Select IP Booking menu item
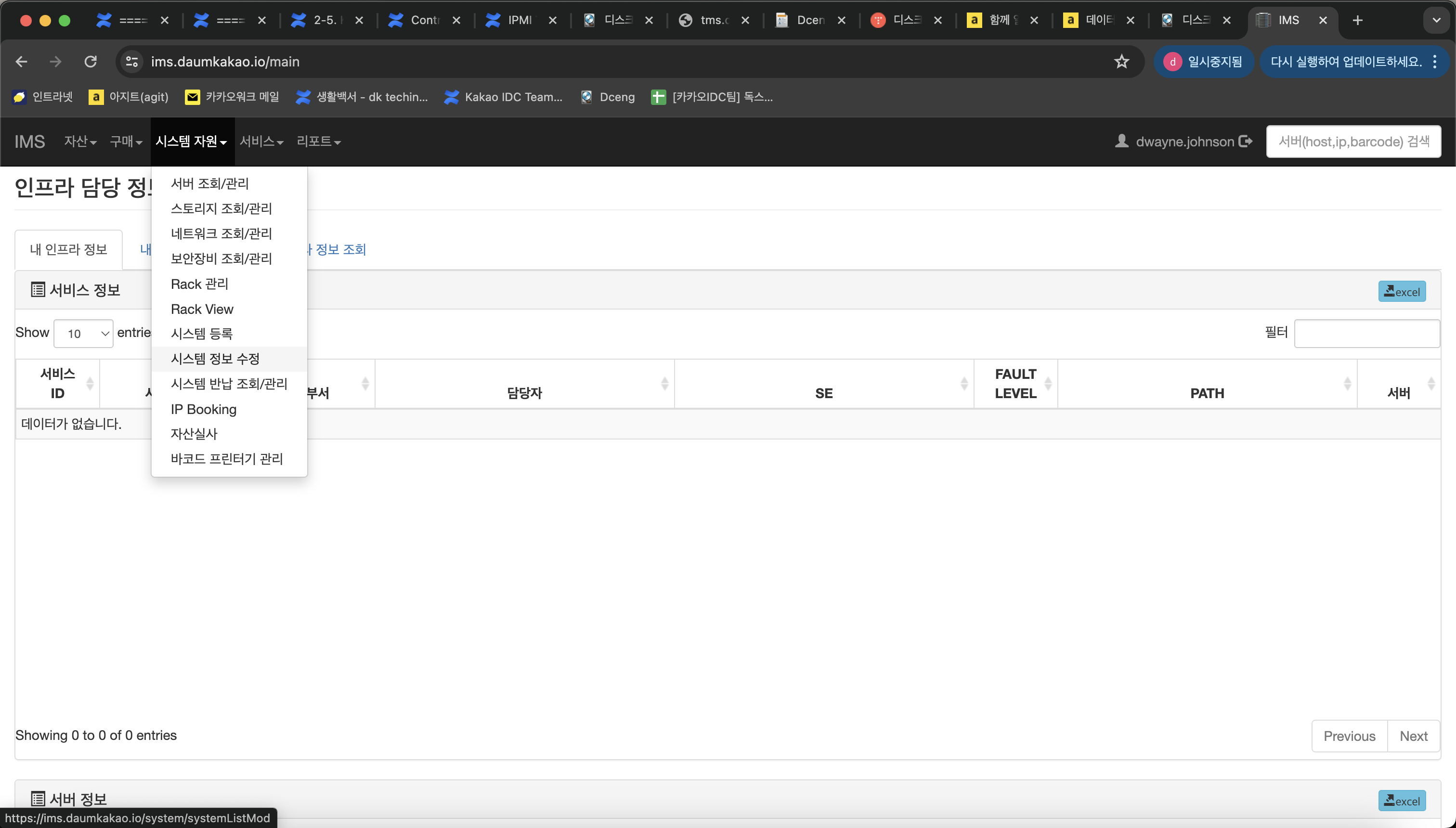The image size is (1456, 828). (x=229, y=409)
